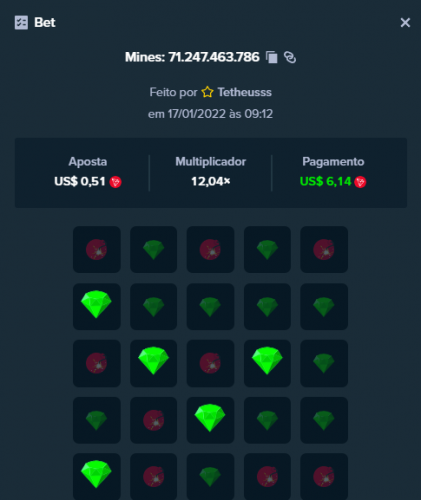Select the bright gem in third row, fourth column
The height and width of the screenshot is (500, 421).
(267, 363)
